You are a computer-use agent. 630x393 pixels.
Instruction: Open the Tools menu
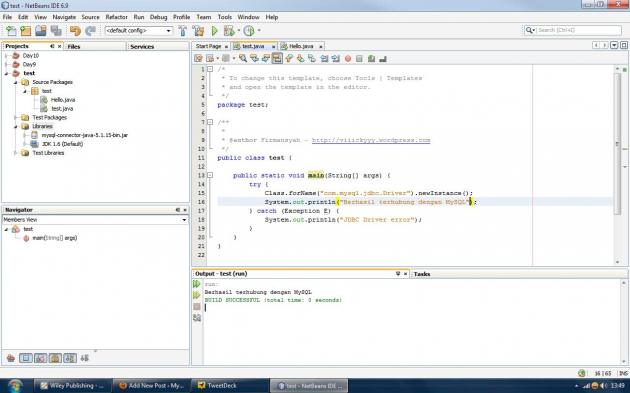click(225, 17)
